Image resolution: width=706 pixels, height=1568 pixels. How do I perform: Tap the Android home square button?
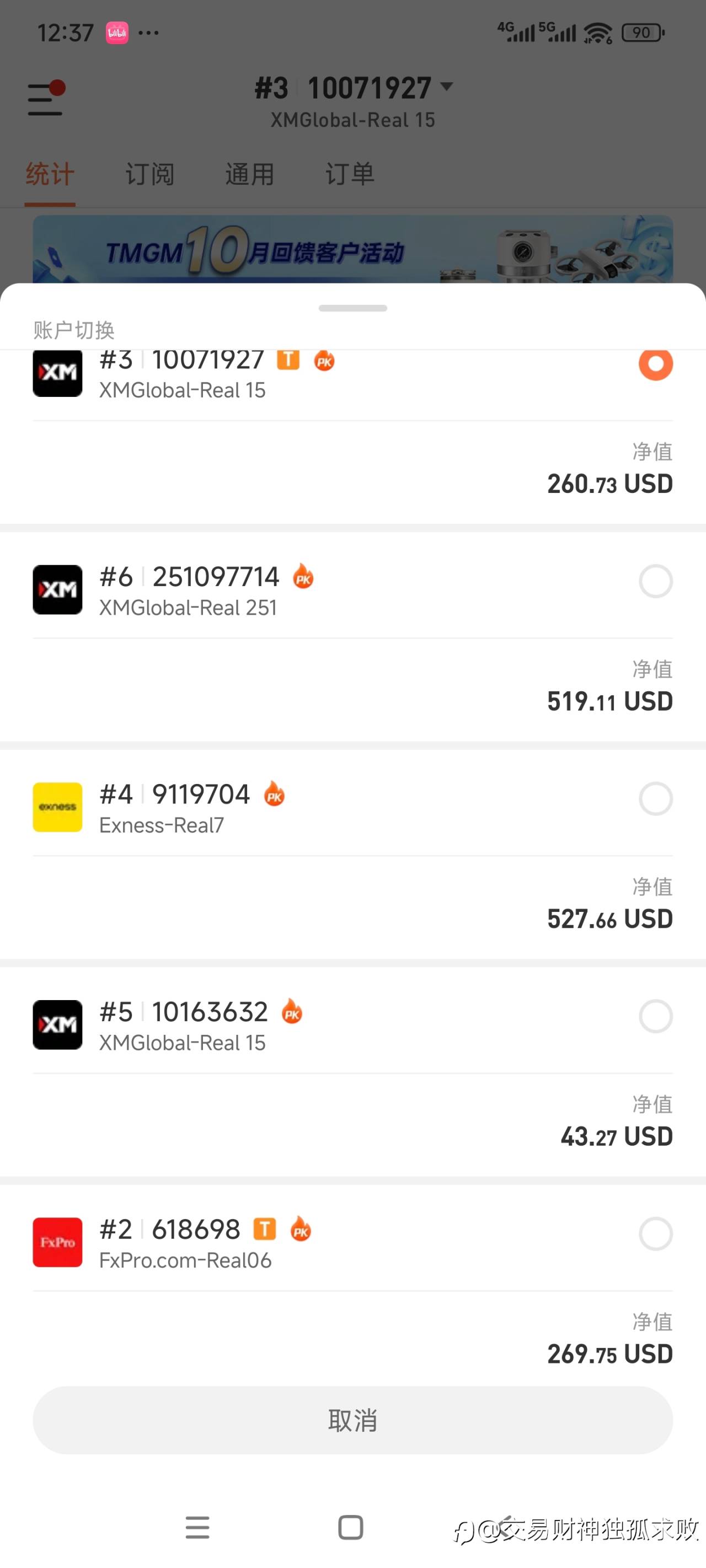click(350, 1527)
